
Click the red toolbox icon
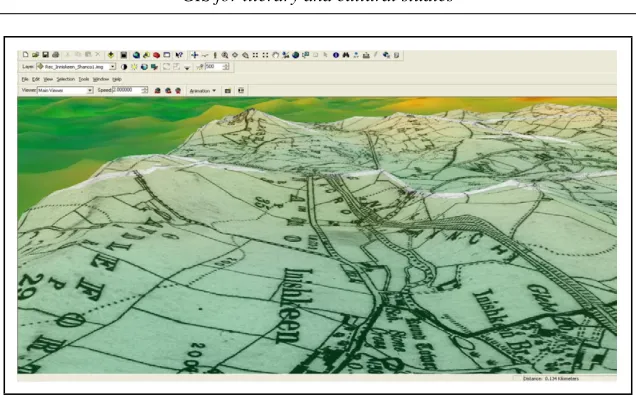pyautogui.click(x=156, y=55)
